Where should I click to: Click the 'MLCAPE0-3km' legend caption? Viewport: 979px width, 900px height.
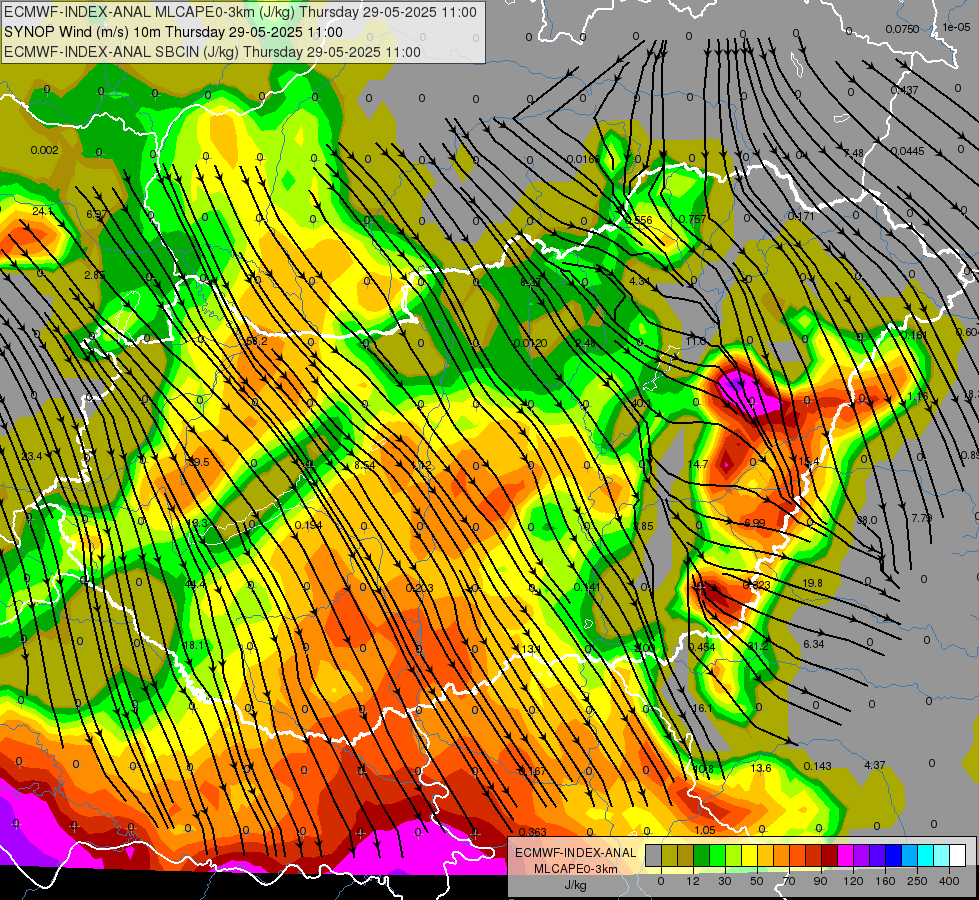576,869
